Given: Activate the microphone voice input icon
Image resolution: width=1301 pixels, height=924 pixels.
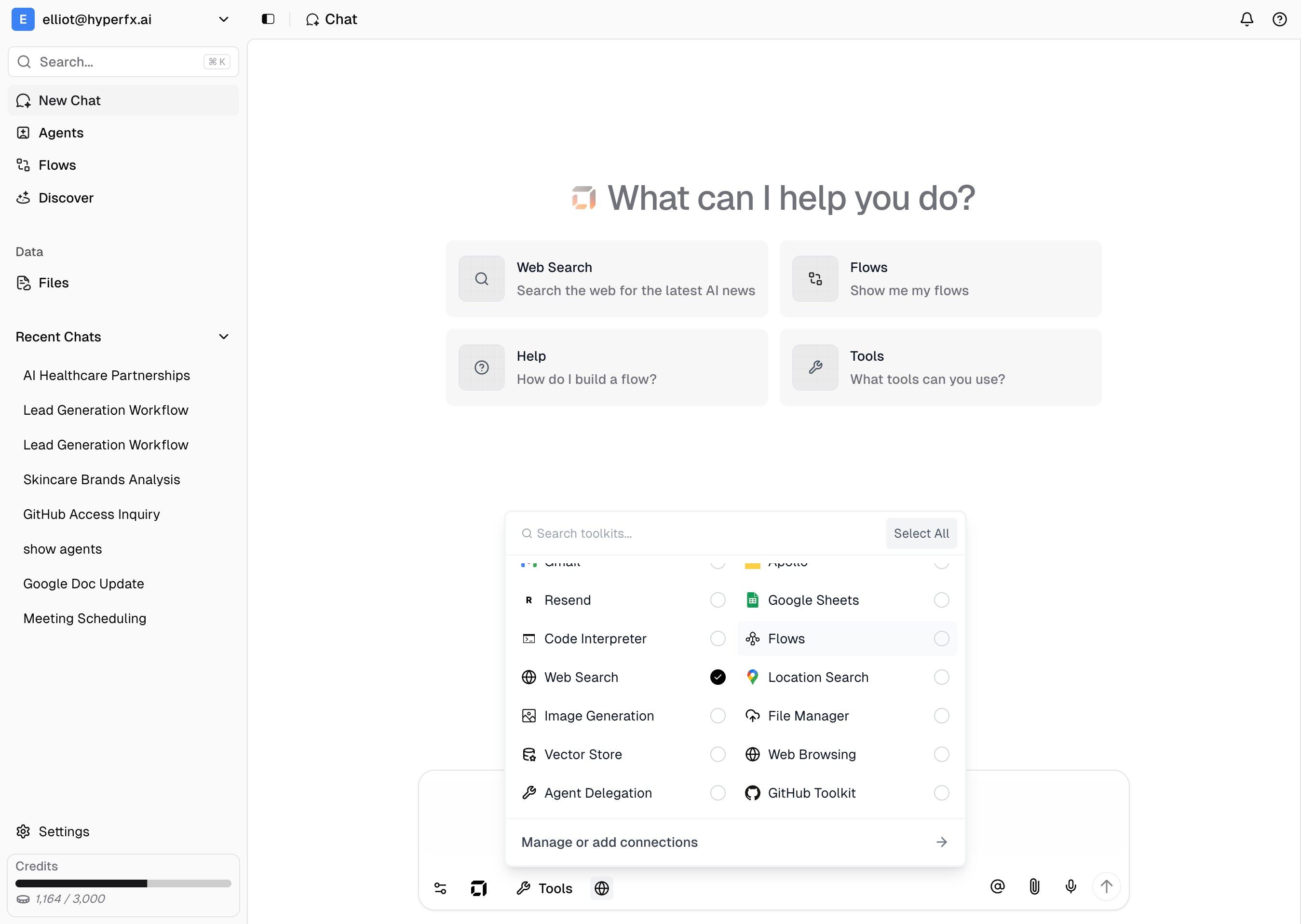Looking at the screenshot, I should pos(1071,886).
